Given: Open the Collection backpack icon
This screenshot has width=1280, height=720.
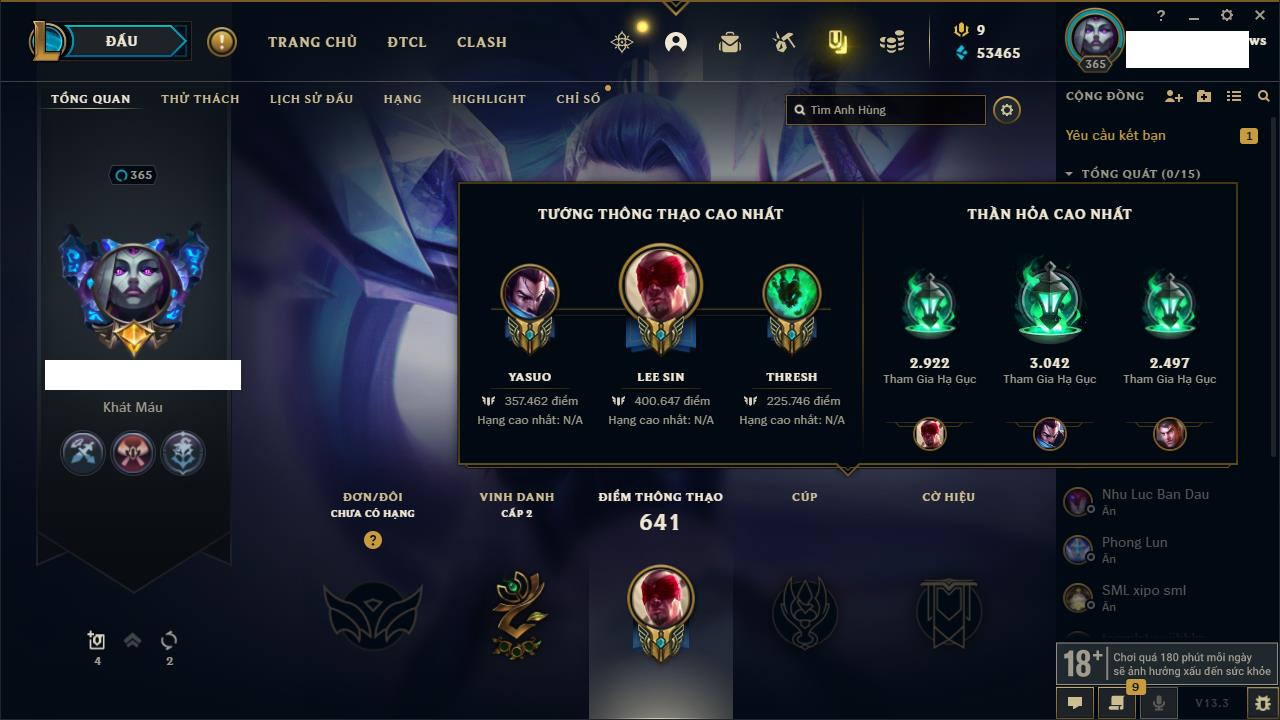Looking at the screenshot, I should (730, 42).
